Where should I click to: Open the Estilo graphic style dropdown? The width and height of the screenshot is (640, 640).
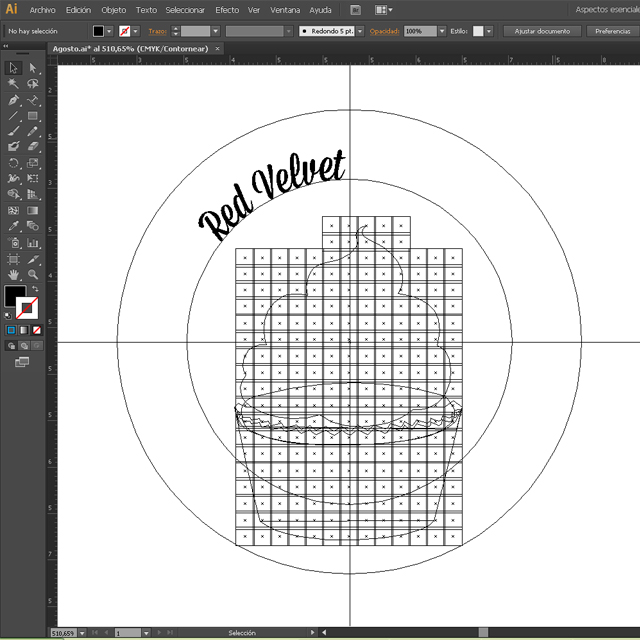click(x=489, y=31)
